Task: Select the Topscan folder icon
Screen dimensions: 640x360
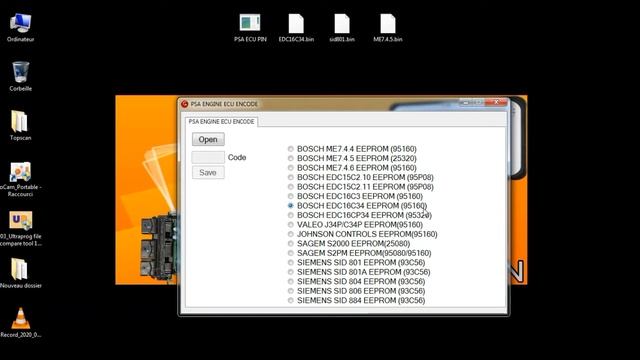Action: 20,122
